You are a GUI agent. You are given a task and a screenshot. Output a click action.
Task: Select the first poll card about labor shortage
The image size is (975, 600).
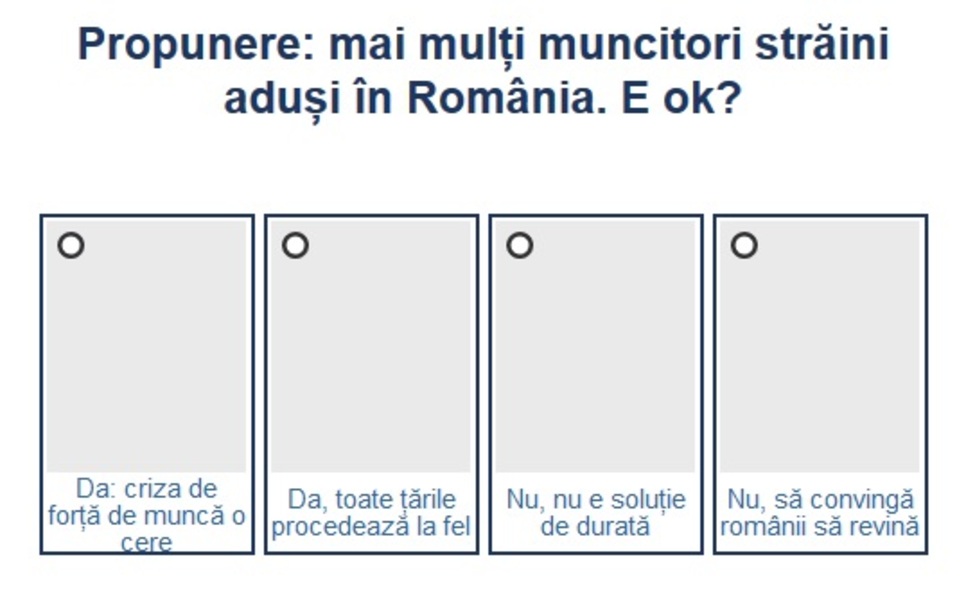click(x=147, y=384)
